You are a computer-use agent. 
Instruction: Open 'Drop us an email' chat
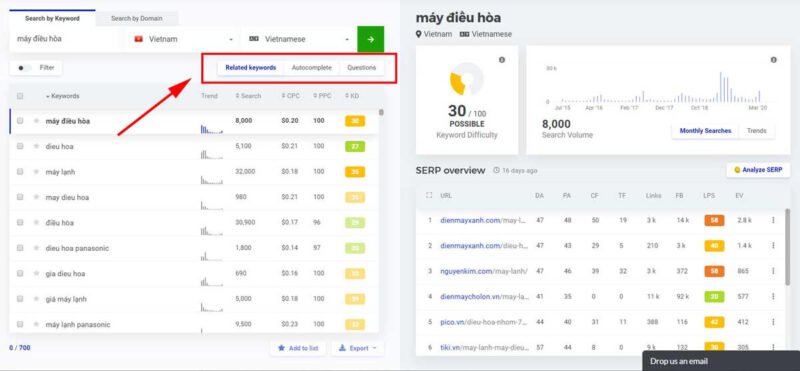720,361
